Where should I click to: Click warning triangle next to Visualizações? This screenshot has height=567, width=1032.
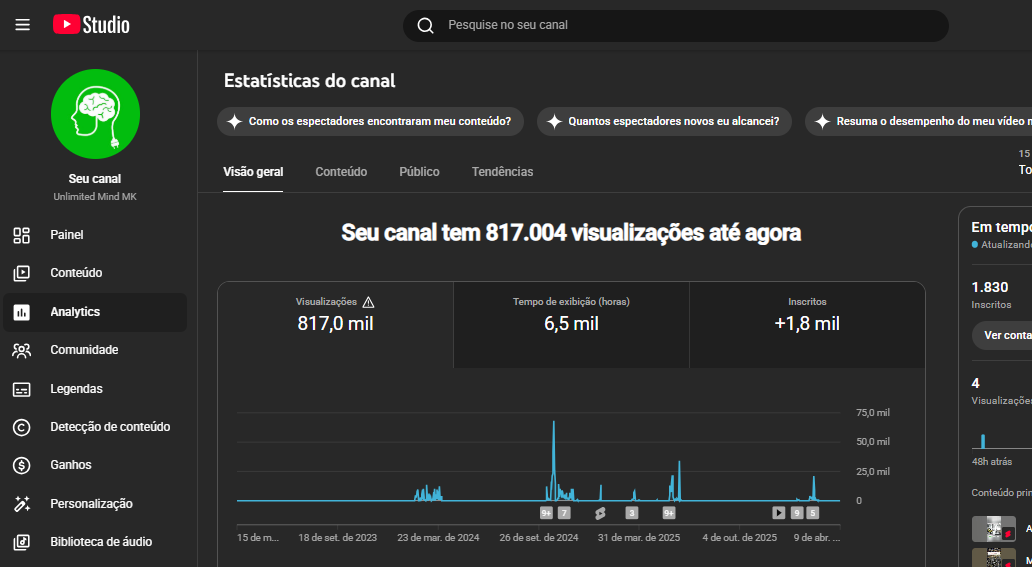(x=369, y=302)
